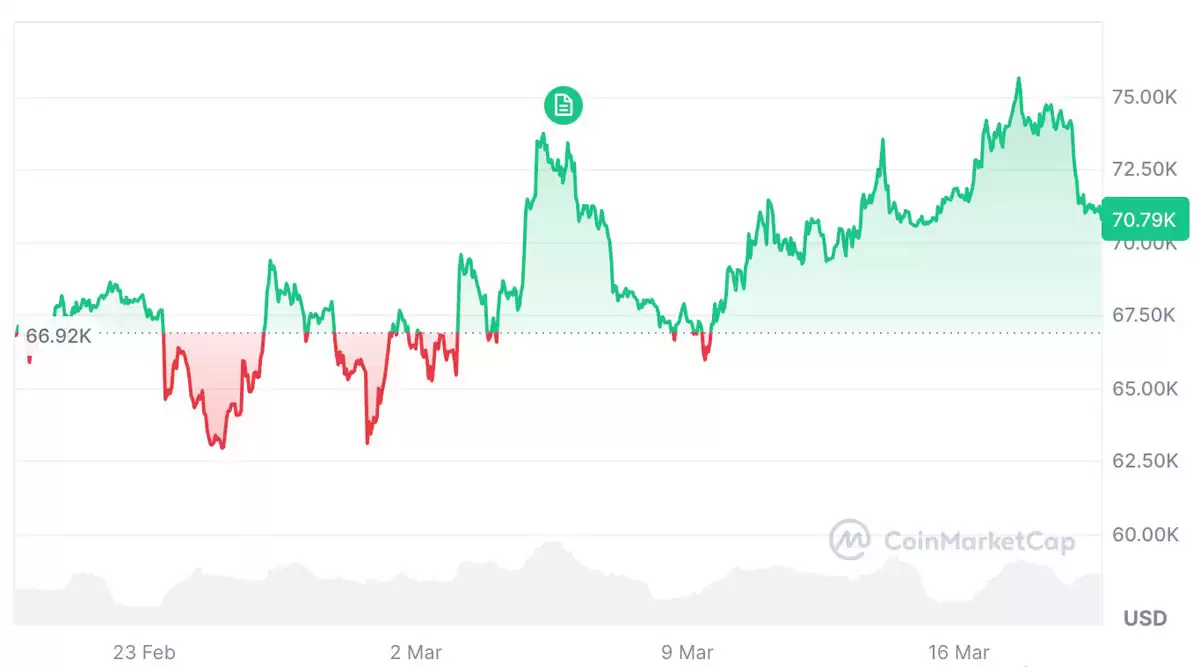Select the 72.50K price axis label

coord(1144,169)
